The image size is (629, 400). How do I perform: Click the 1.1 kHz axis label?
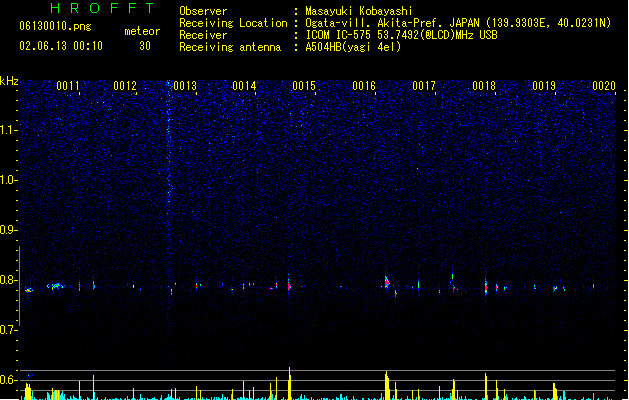(x=8, y=130)
